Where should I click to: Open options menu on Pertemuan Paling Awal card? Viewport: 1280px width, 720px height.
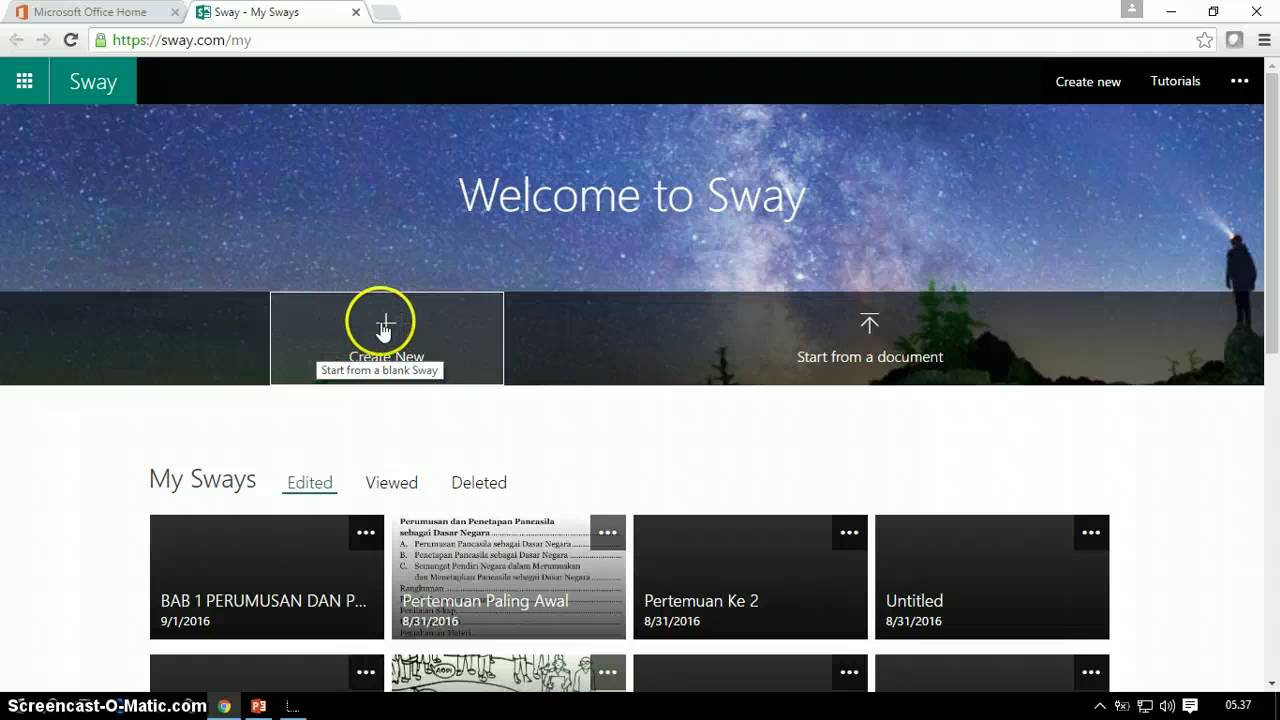pos(608,533)
